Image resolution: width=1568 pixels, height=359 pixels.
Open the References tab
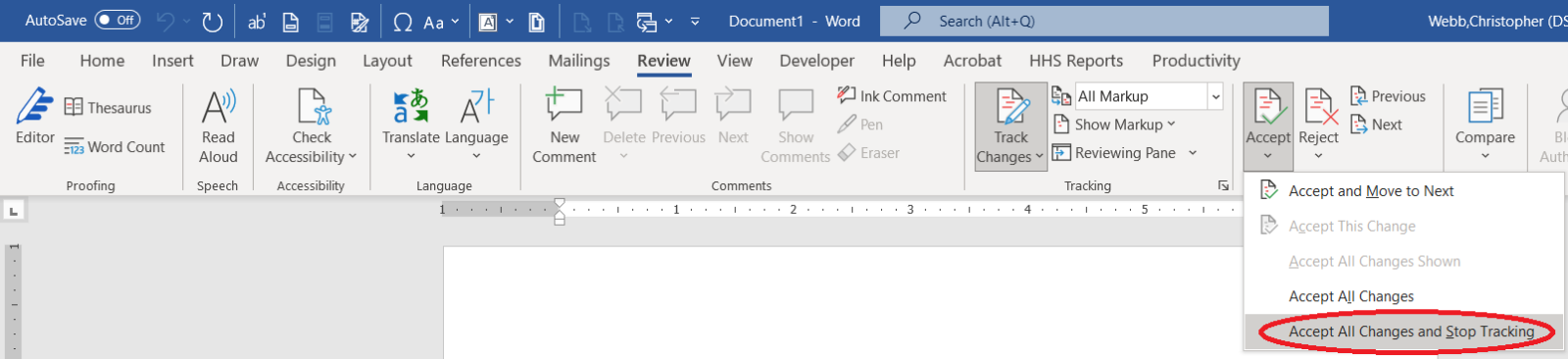481,61
